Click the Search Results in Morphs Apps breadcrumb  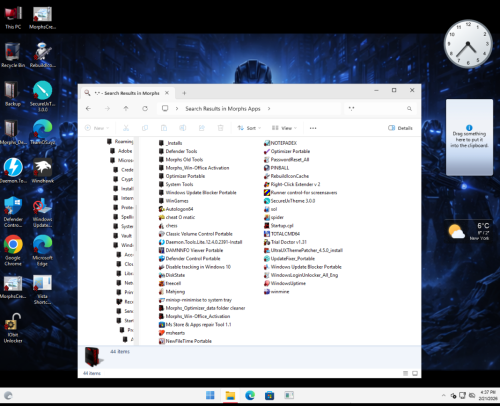tap(223, 109)
